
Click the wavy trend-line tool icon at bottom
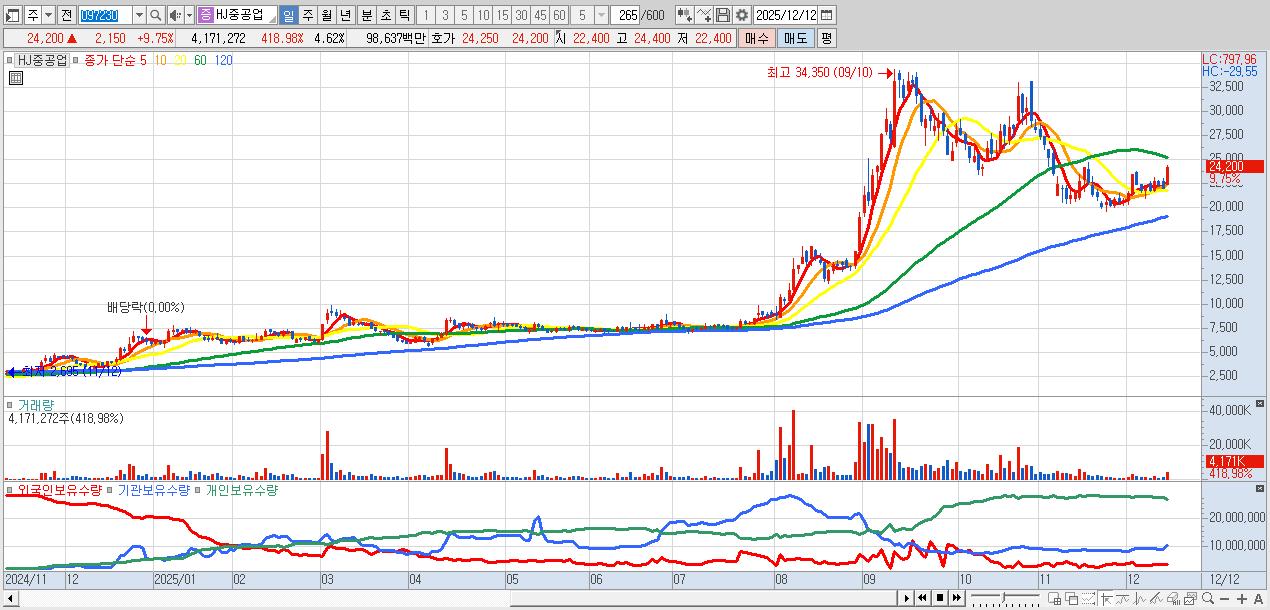point(1122,598)
